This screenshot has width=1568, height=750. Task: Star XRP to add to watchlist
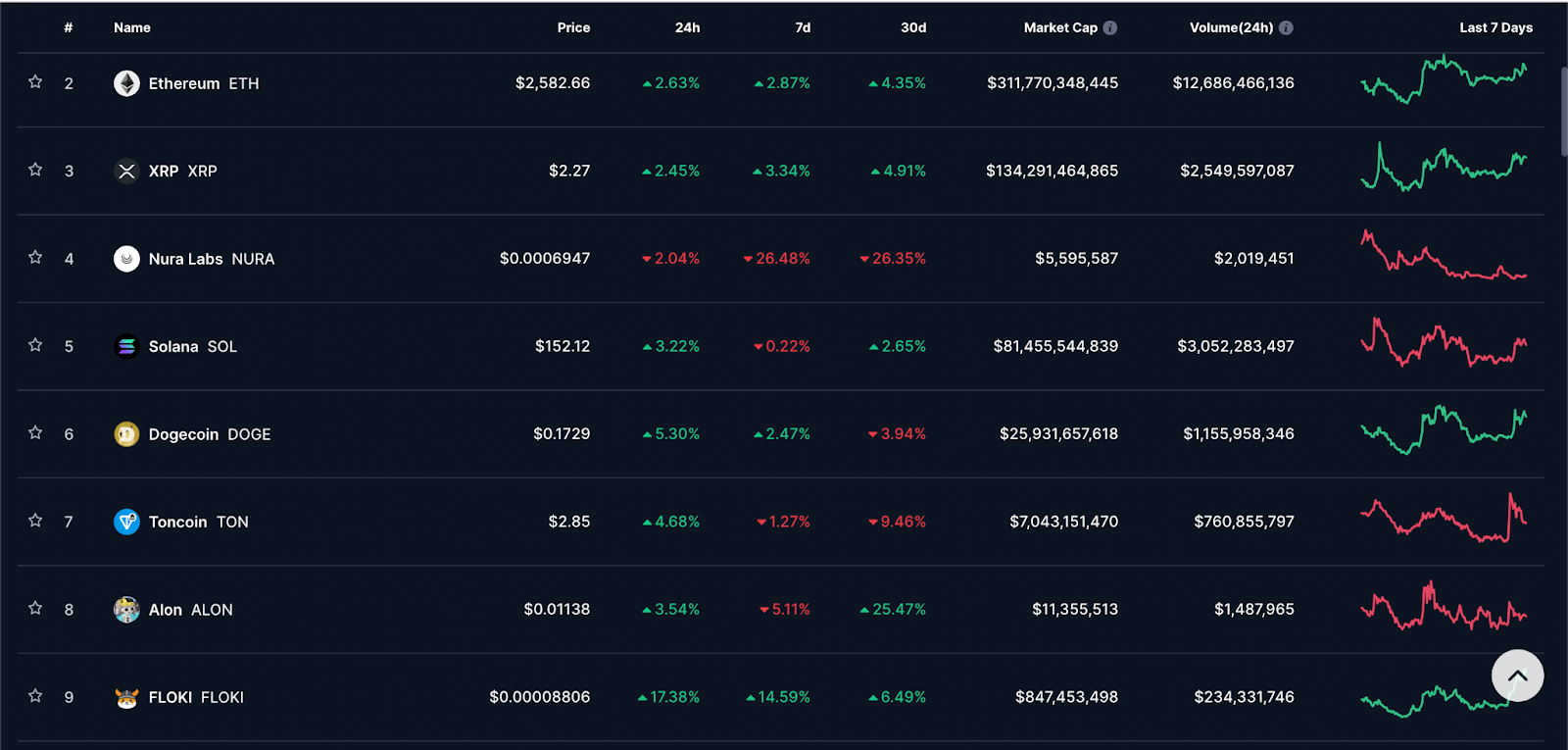coord(35,170)
